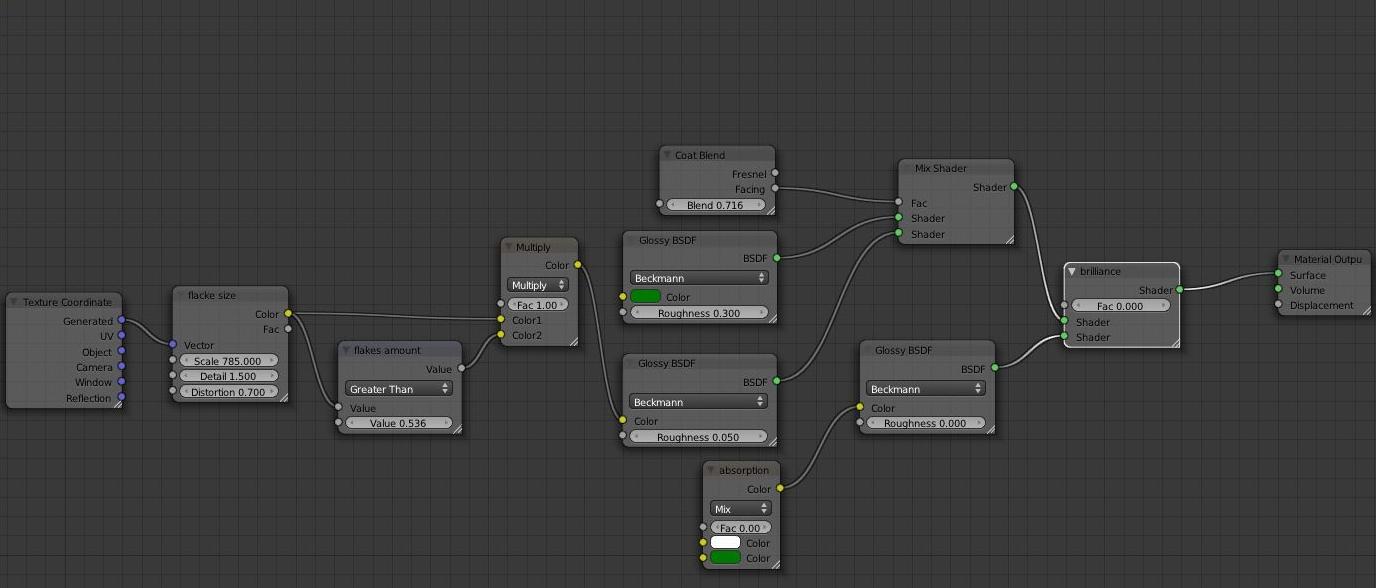Select the flacke size node header
The width and height of the screenshot is (1376, 588).
coord(231,295)
